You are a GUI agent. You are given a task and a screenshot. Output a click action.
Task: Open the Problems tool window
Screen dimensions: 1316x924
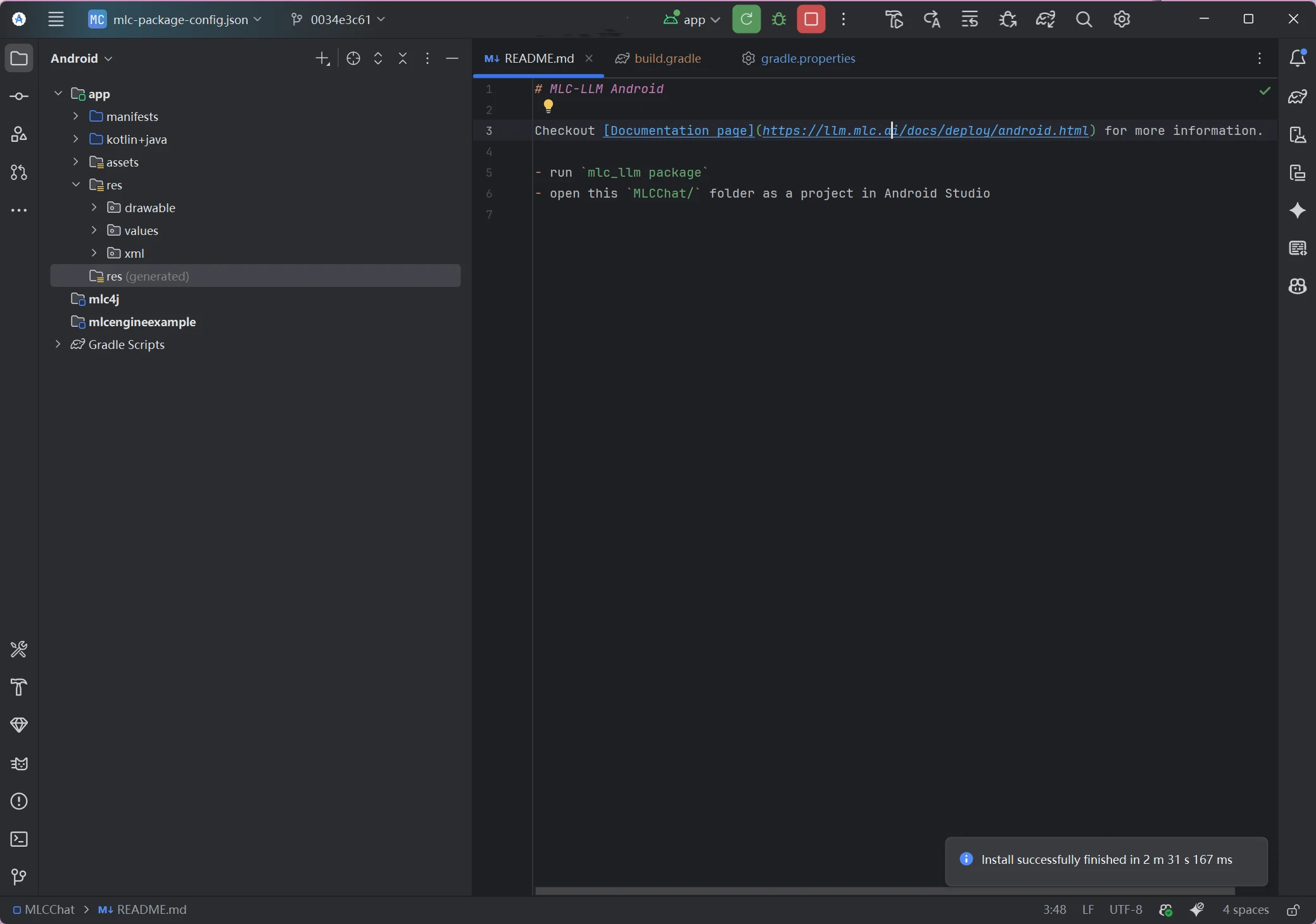click(x=19, y=801)
